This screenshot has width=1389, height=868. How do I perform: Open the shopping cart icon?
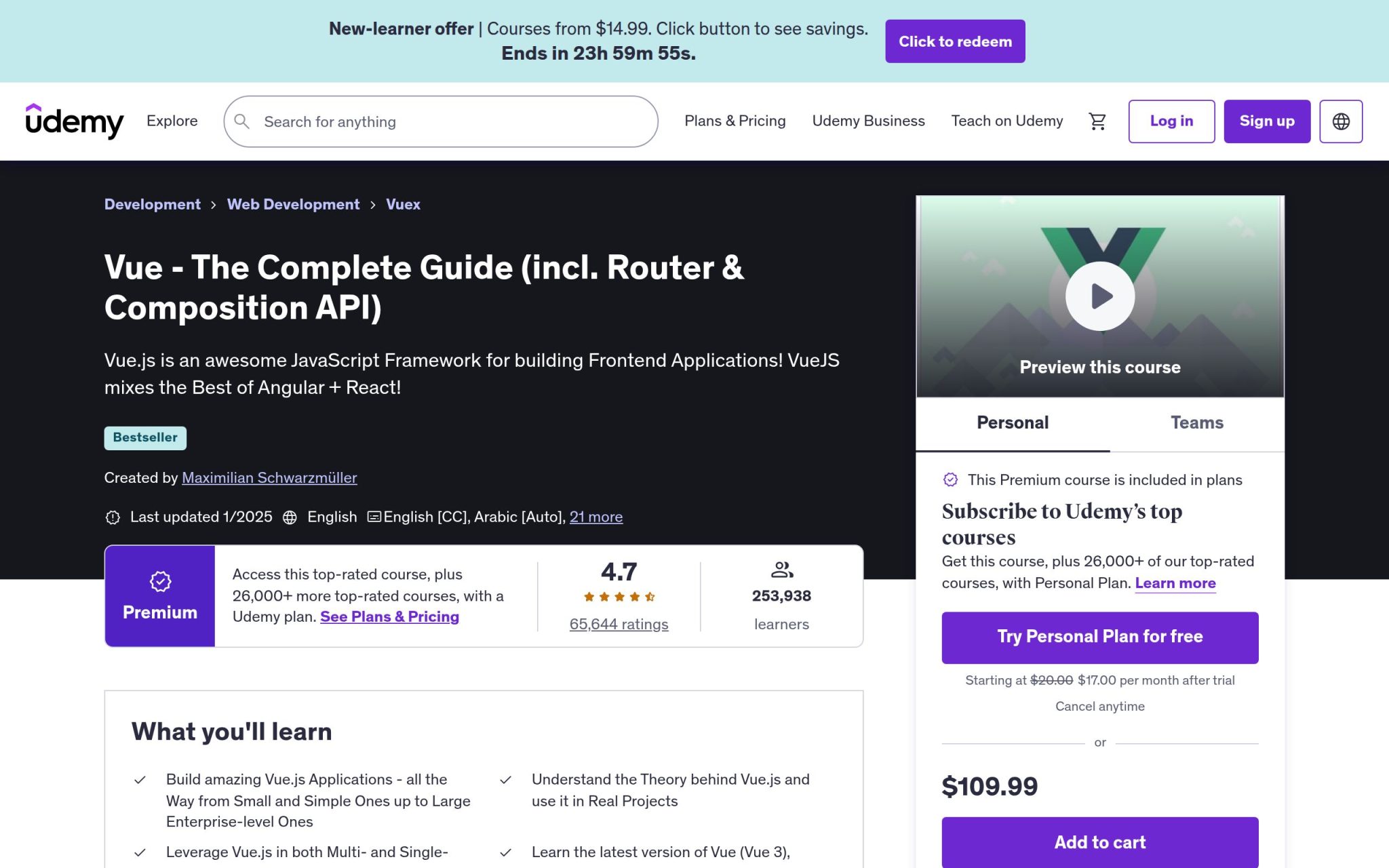1097,121
